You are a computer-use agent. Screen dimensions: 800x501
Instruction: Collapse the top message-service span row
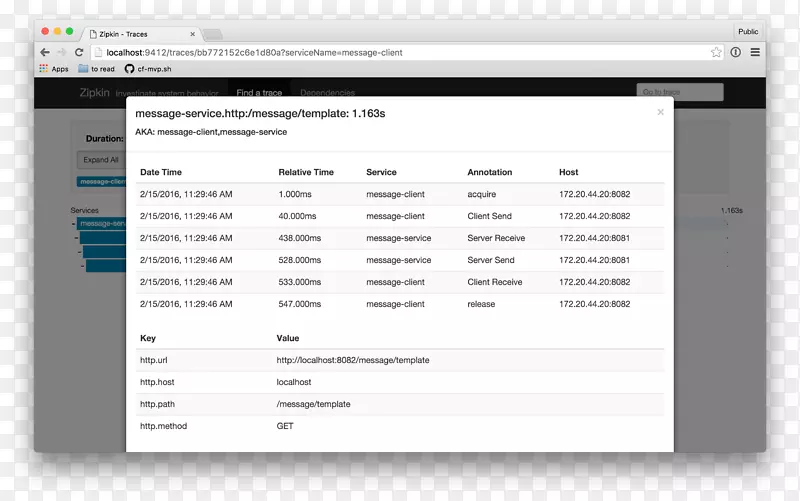pyautogui.click(x=73, y=224)
